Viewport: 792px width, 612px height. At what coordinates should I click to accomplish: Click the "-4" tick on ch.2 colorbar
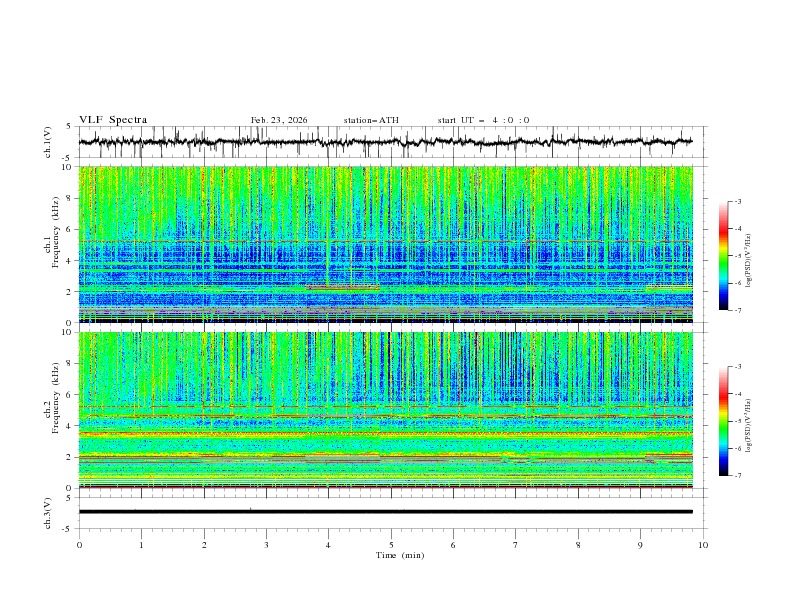coord(737,394)
